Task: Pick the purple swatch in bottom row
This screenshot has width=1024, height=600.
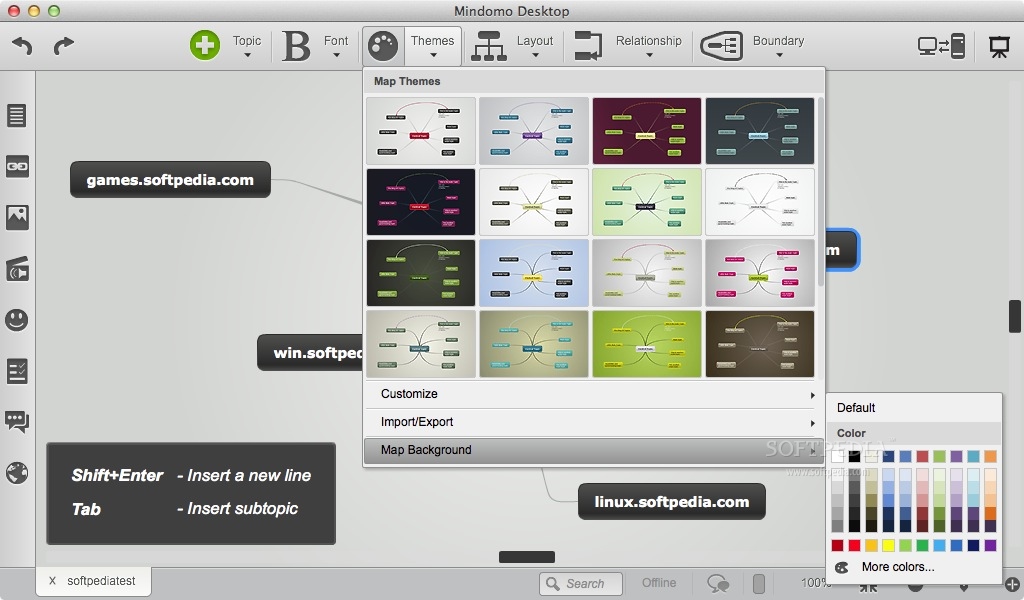Action: [x=991, y=545]
